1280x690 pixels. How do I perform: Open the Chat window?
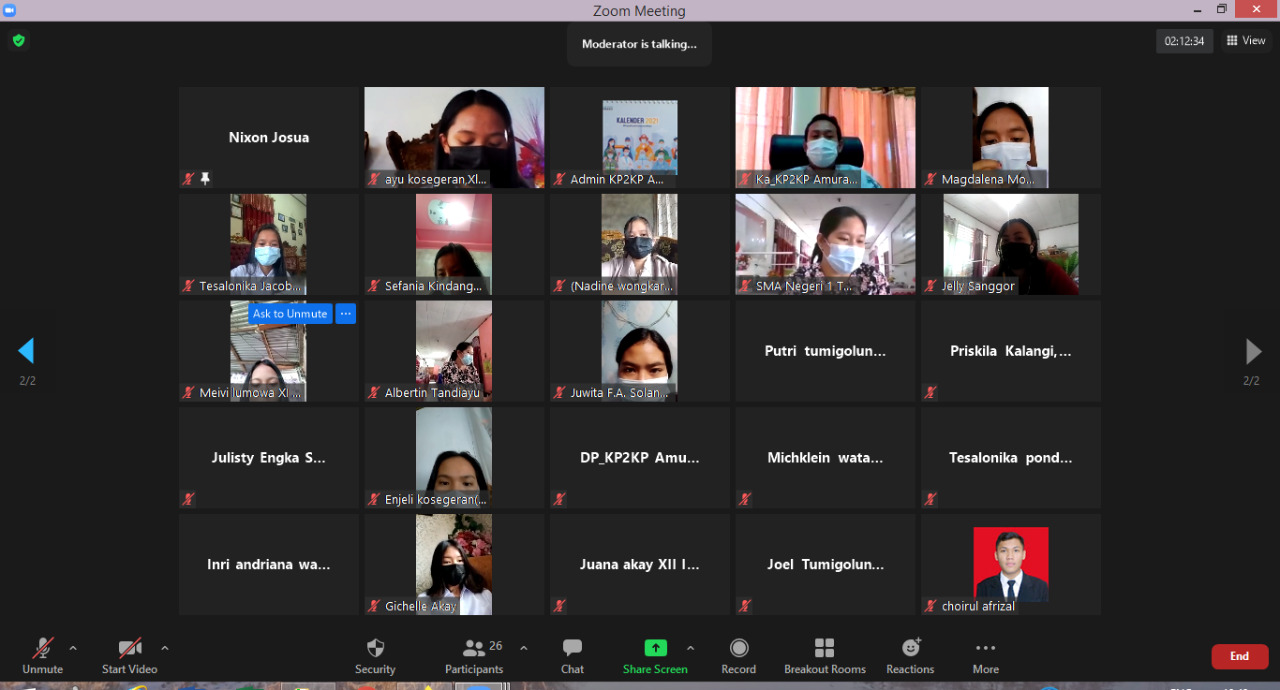[572, 656]
